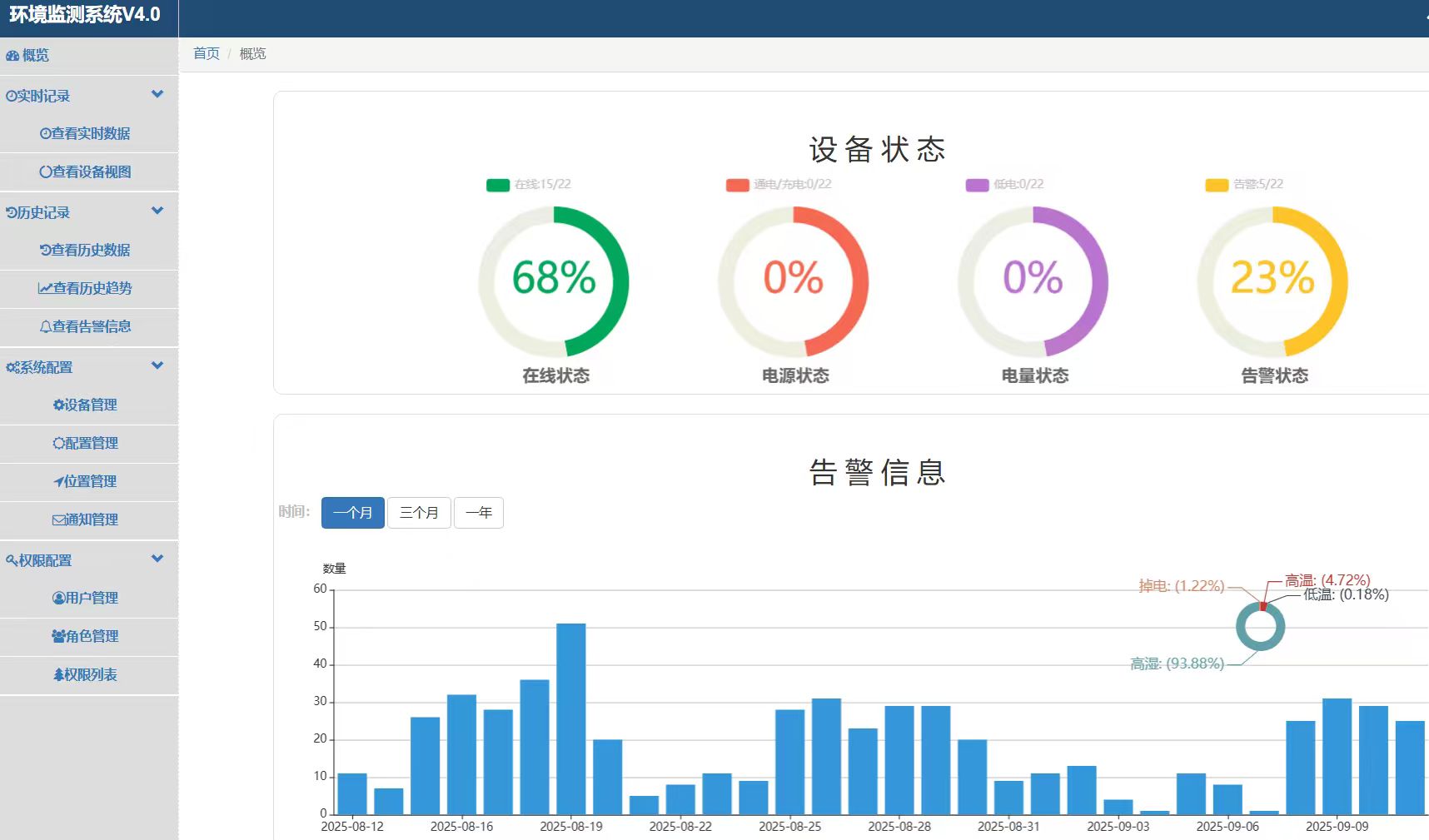This screenshot has width=1429, height=840.
Task: Click the gear icon next to 设备管理
Action: pos(58,405)
